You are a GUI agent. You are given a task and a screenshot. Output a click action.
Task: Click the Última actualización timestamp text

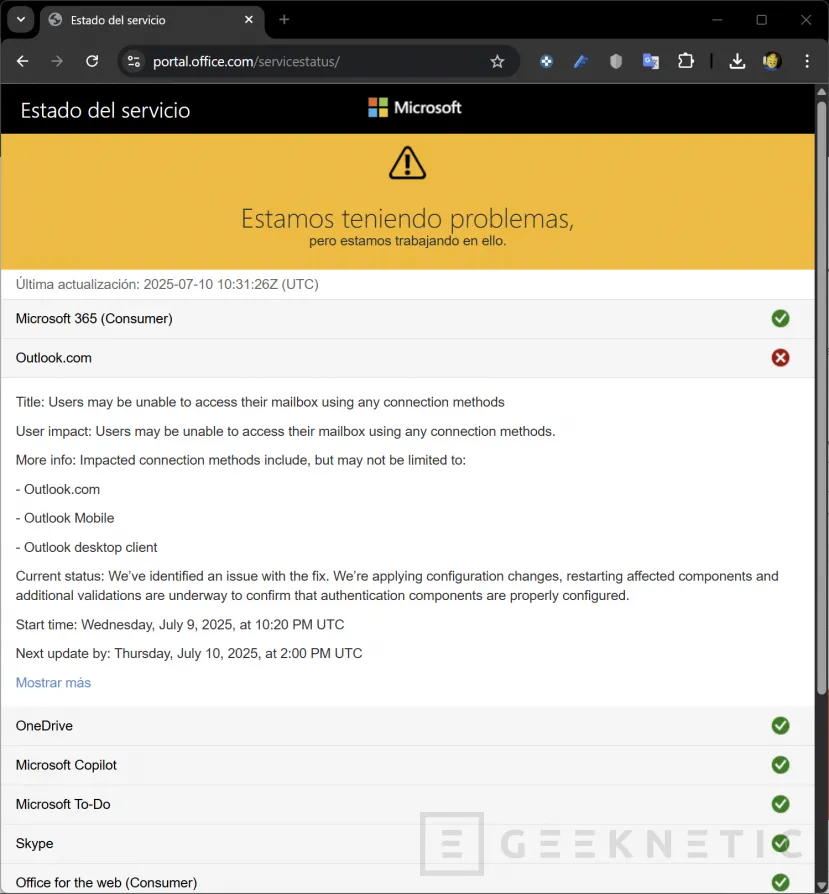pos(167,285)
